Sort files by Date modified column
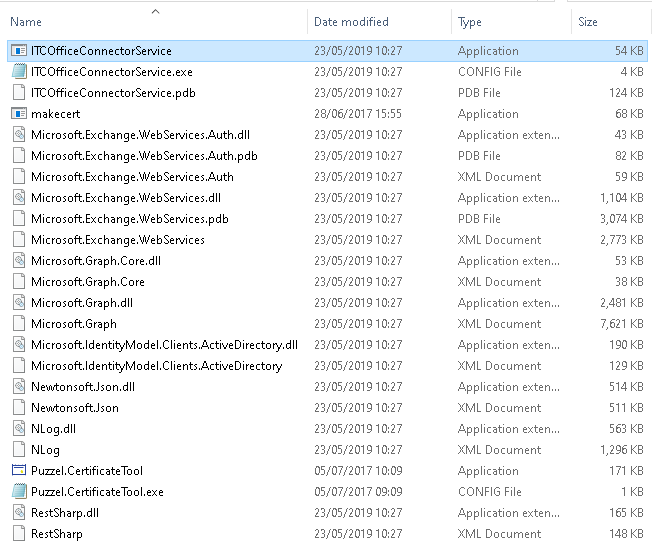652x545 pixels. 351,22
